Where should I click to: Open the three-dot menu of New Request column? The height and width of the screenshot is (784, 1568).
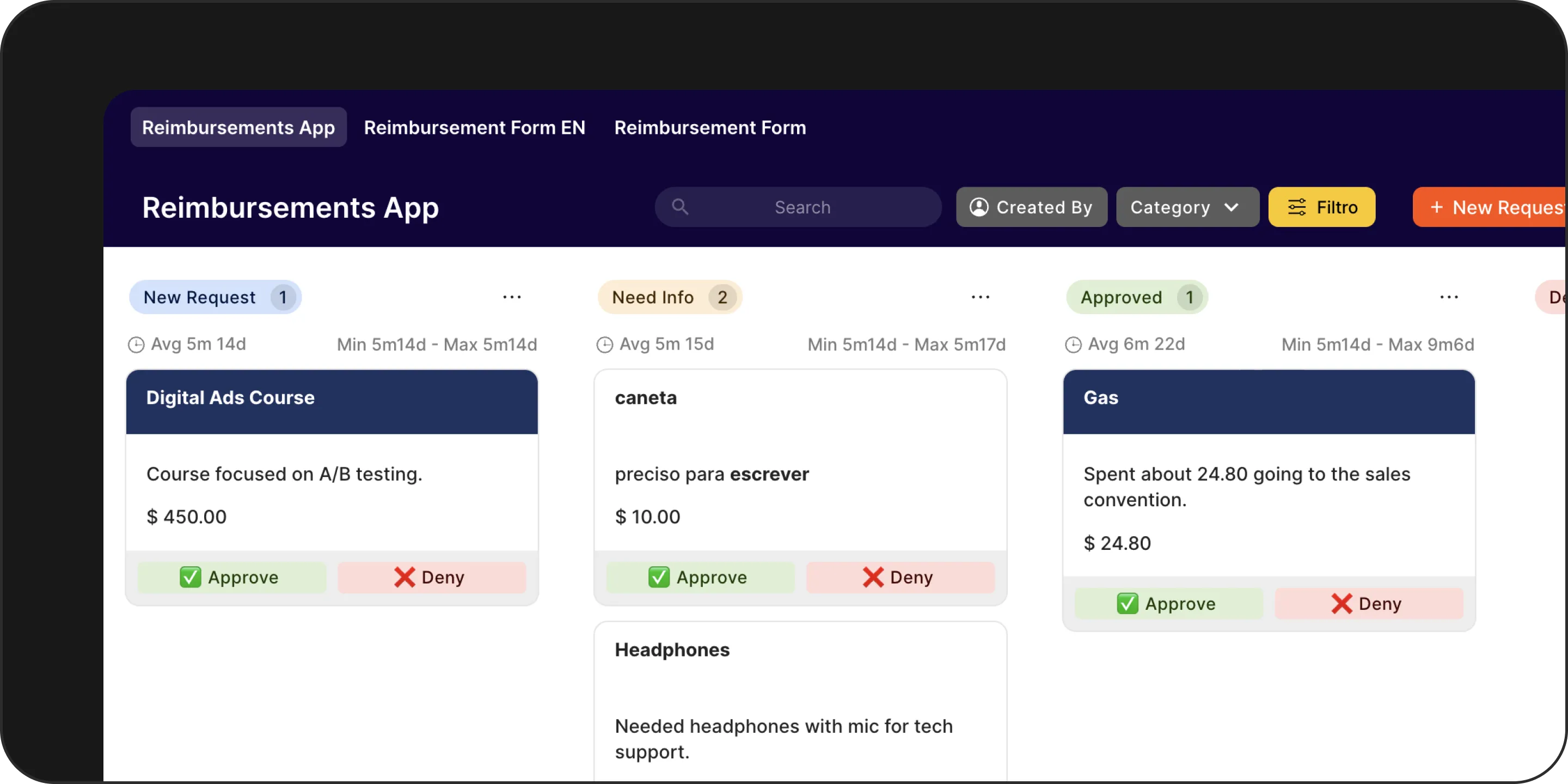512,297
